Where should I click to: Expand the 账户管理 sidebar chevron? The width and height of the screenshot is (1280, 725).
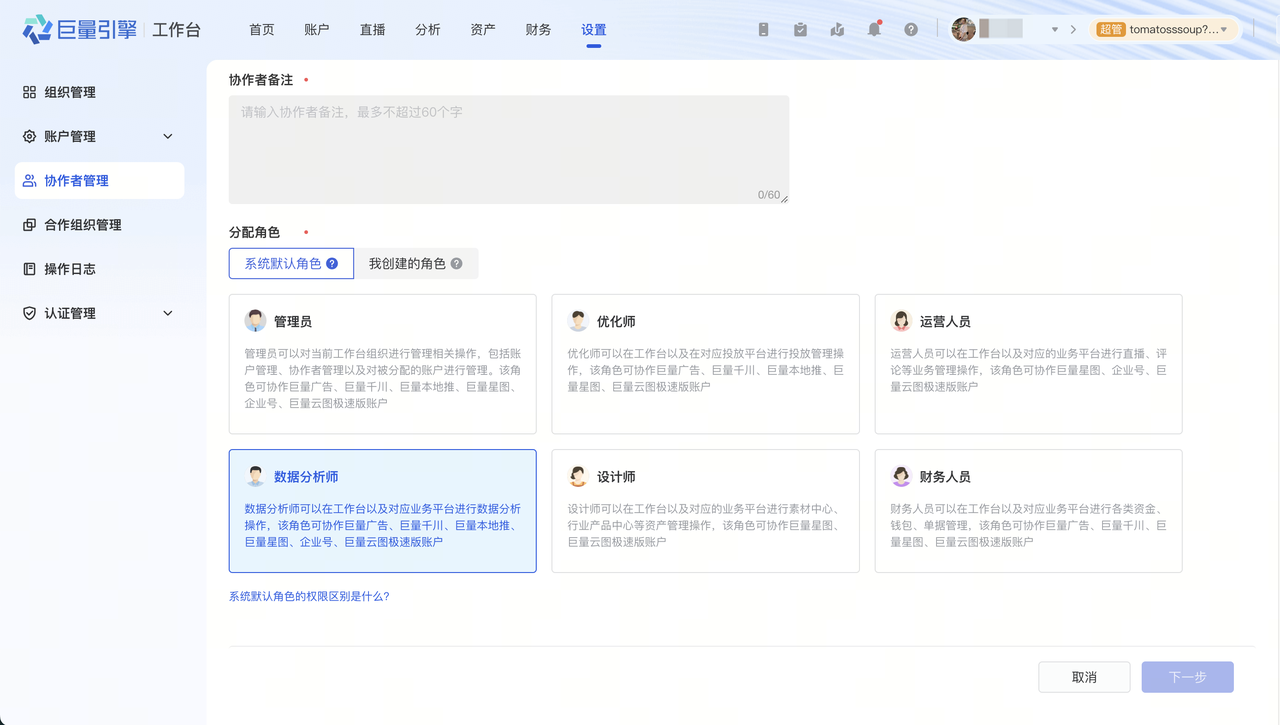(168, 136)
